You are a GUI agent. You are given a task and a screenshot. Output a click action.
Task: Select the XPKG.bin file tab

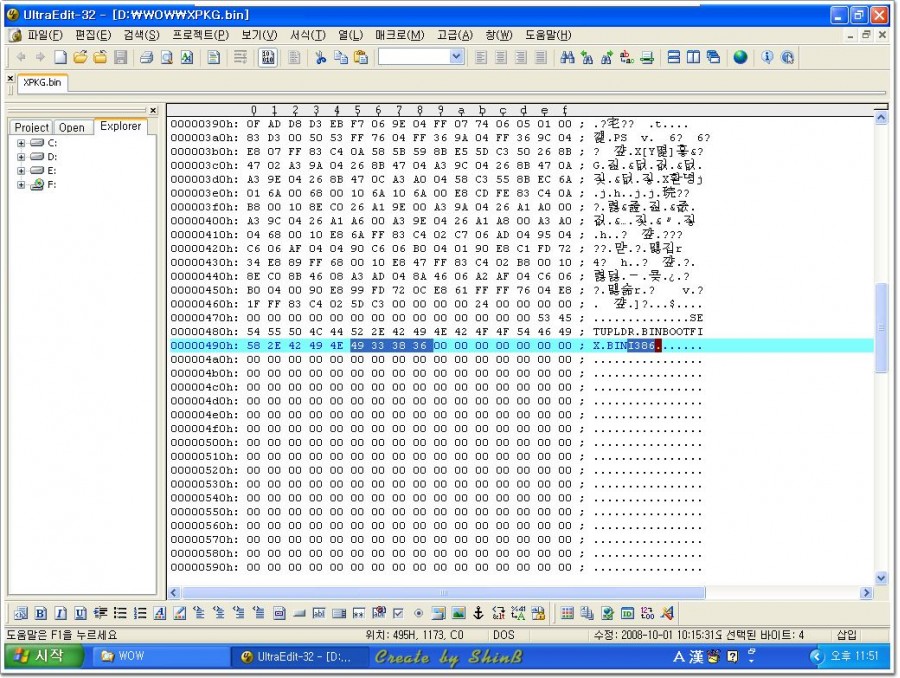click(42, 83)
